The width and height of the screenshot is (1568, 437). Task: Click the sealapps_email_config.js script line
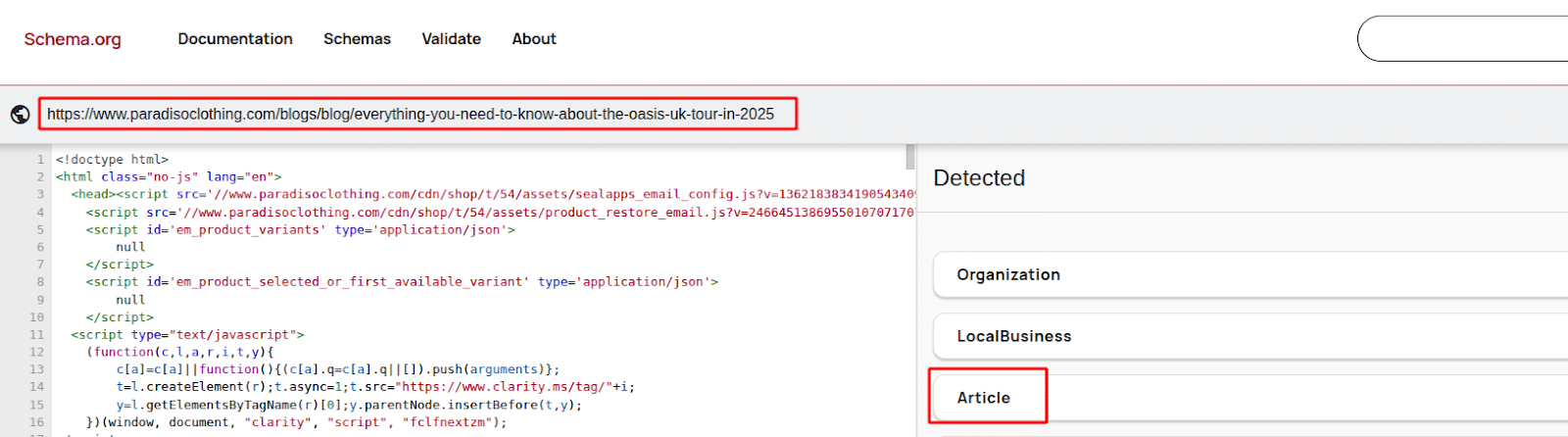tap(493, 194)
